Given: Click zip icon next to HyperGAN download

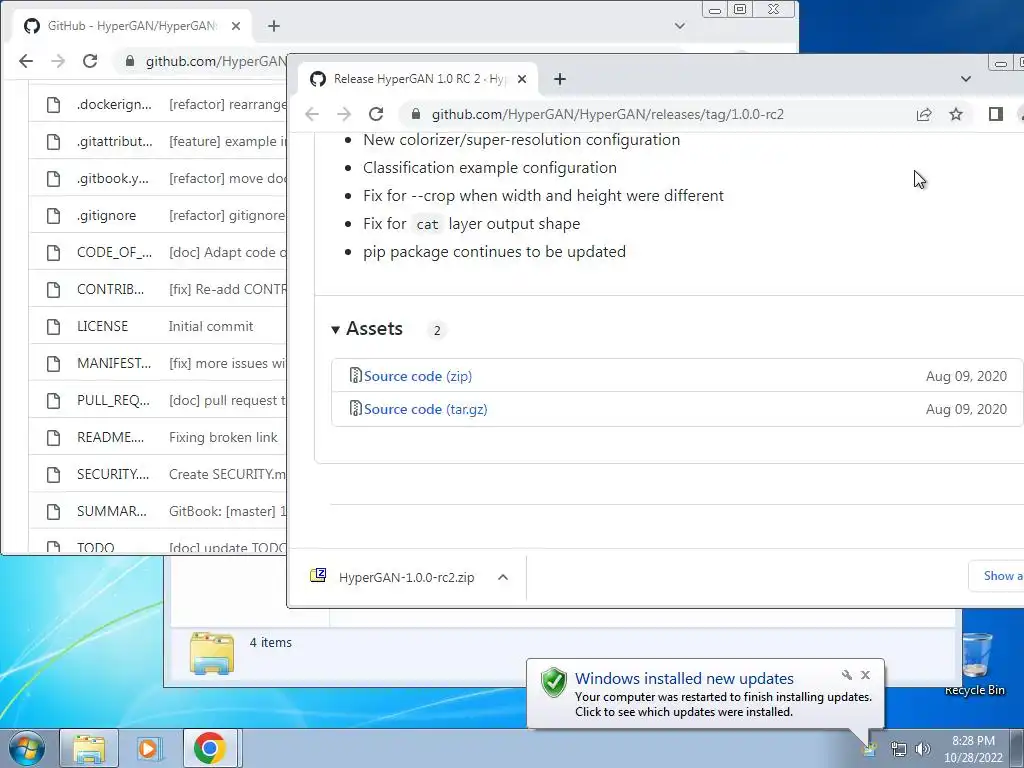Looking at the screenshot, I should click(318, 575).
